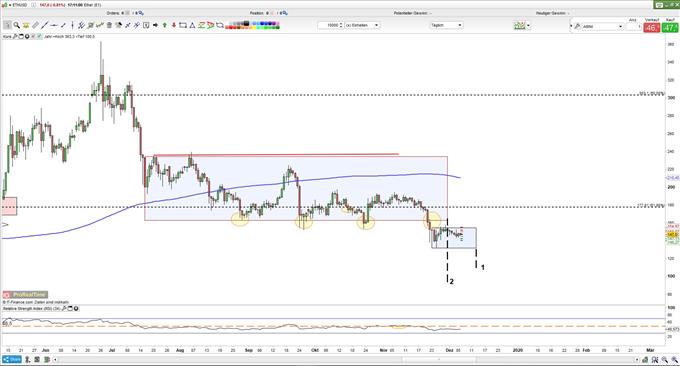The image size is (680, 366).
Task: Pick a red swatch from color palette
Action: pyautogui.click(x=230, y=27)
